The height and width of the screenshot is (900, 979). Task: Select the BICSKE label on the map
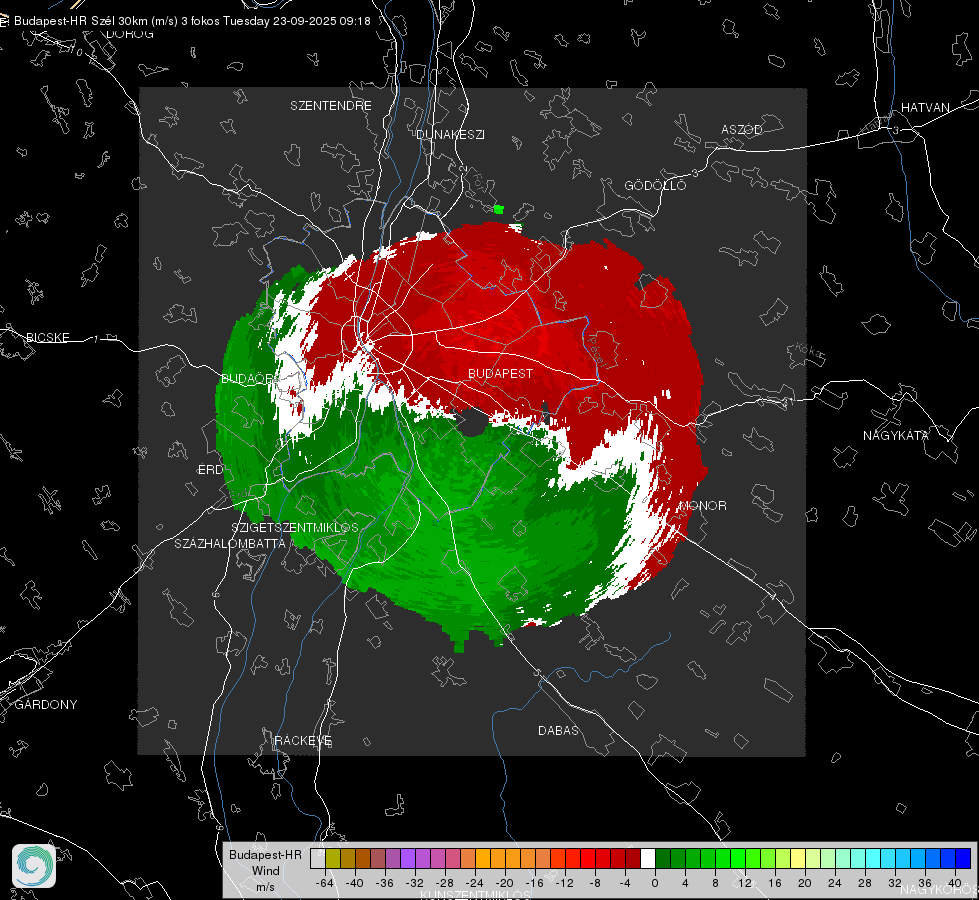(47, 337)
